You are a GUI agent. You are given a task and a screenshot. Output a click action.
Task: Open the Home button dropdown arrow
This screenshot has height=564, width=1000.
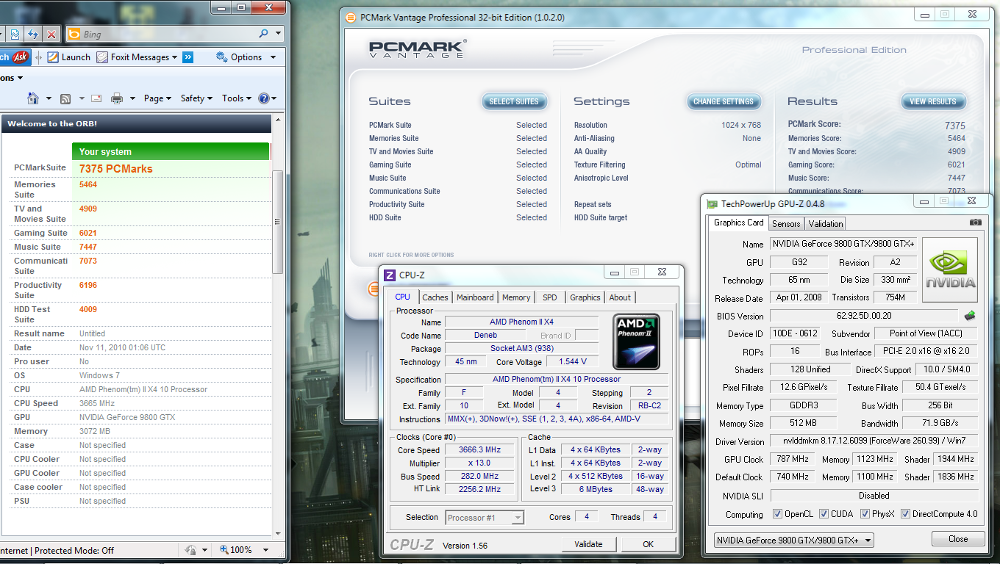point(48,98)
